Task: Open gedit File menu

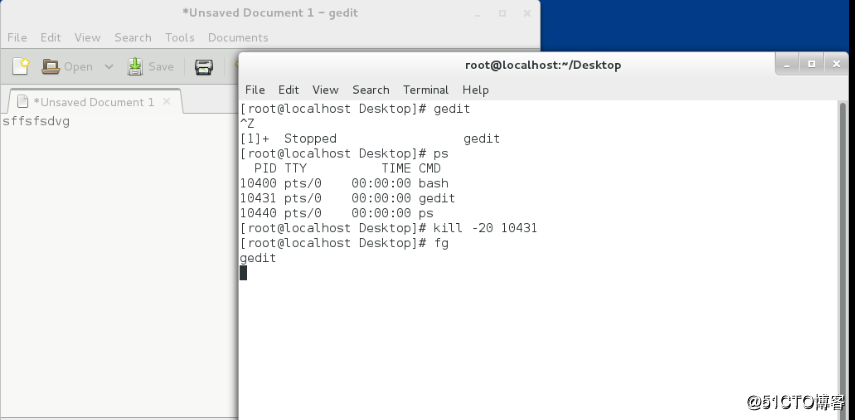Action: [17, 38]
